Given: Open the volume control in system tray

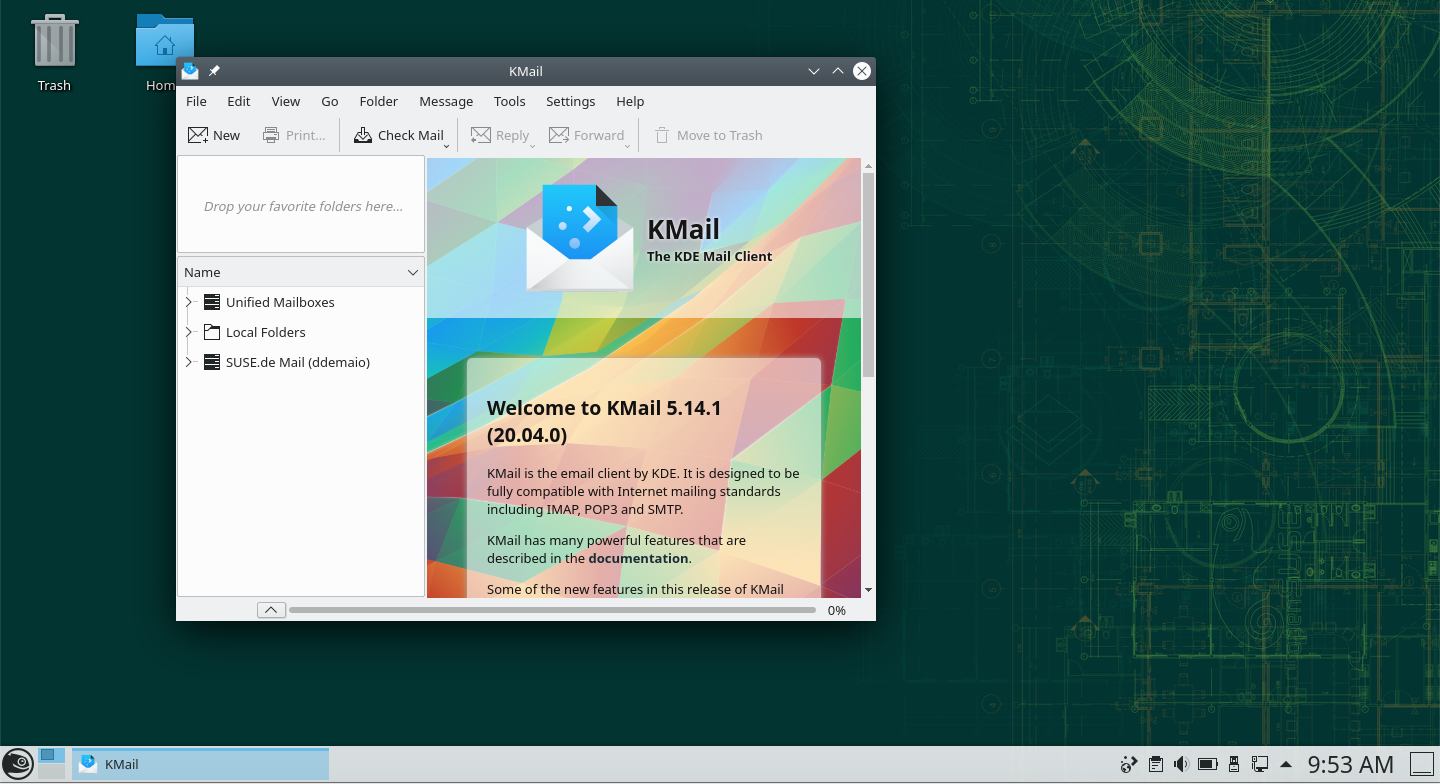Looking at the screenshot, I should 1181,765.
